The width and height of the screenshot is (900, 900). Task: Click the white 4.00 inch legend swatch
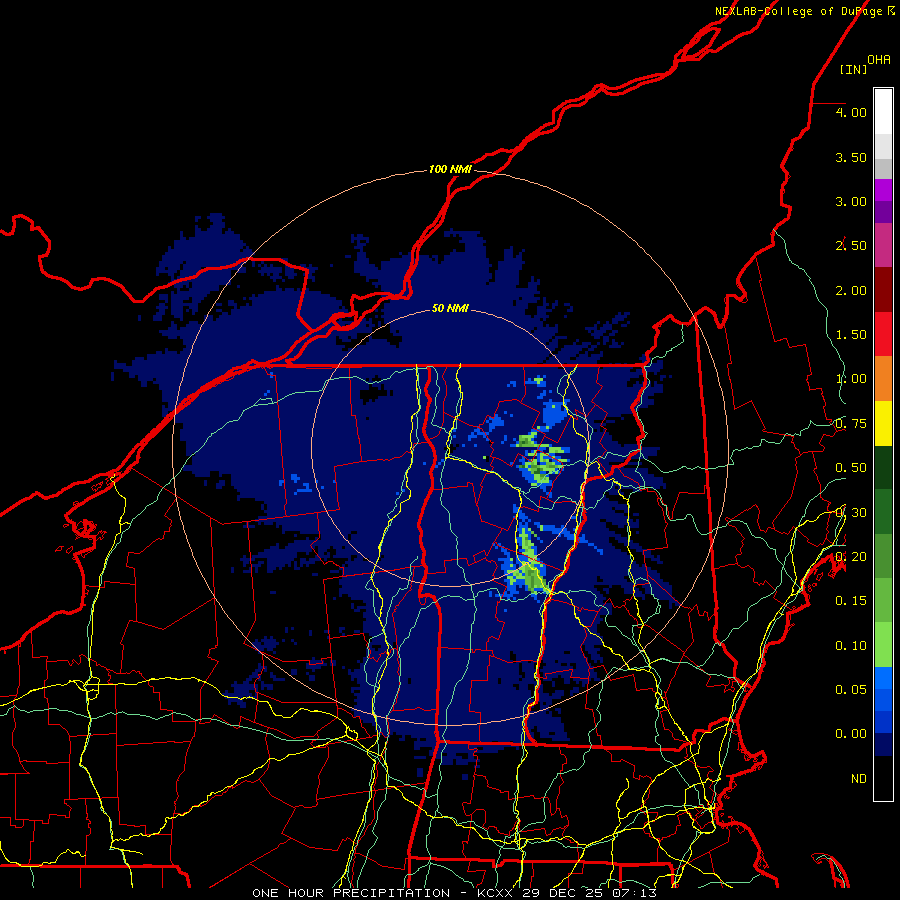click(x=883, y=112)
